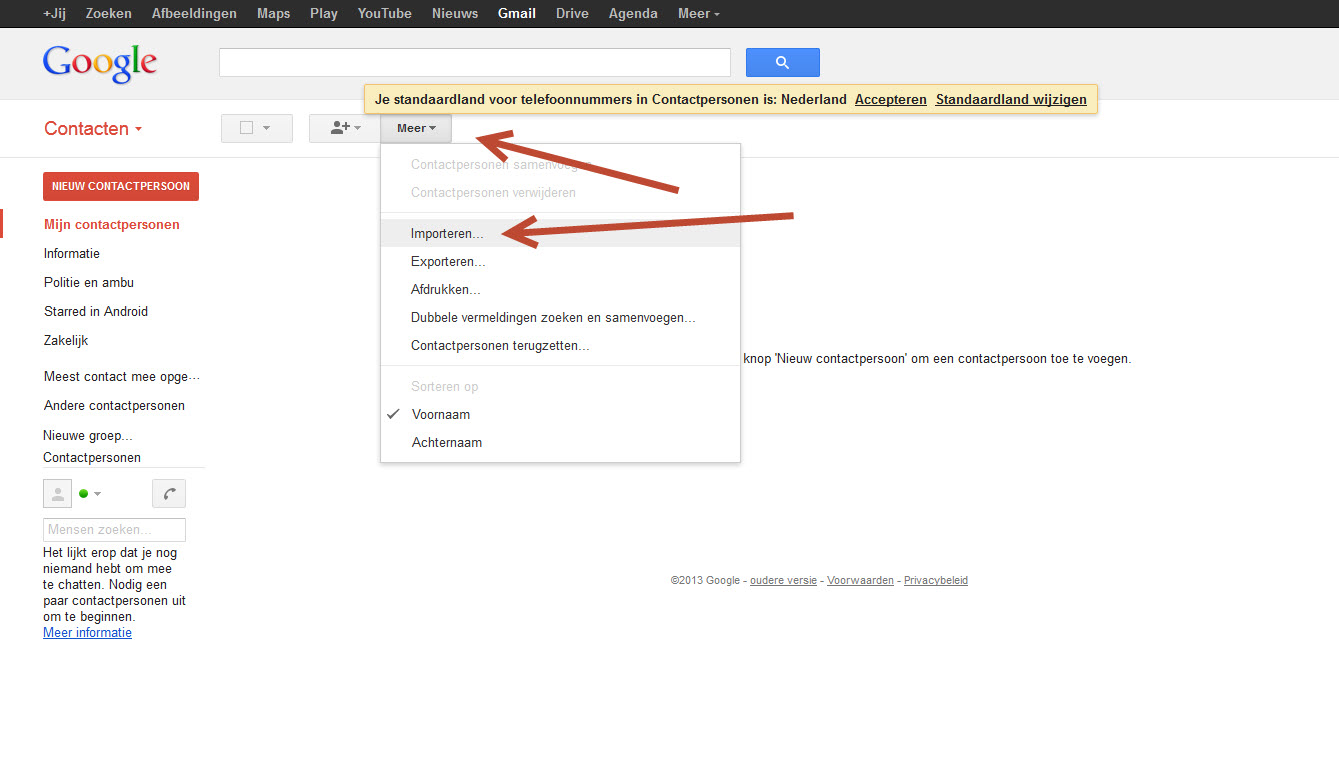Select Voornaam sort option
This screenshot has width=1339, height=783.
point(440,415)
